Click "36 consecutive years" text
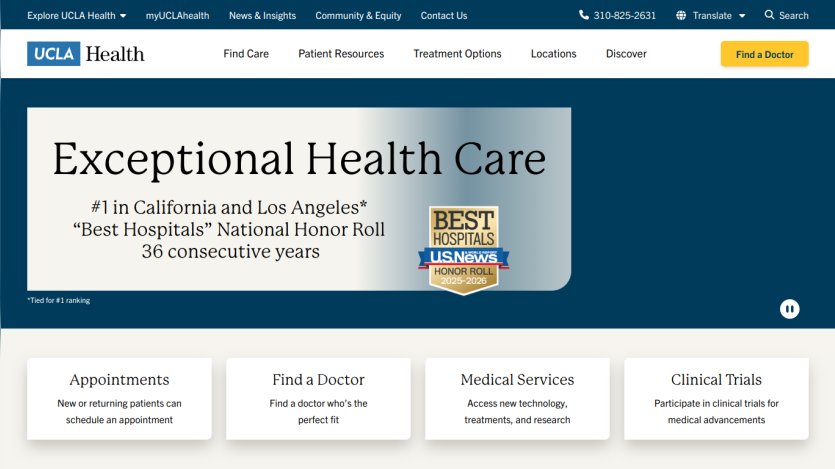The image size is (835, 469). coord(231,251)
